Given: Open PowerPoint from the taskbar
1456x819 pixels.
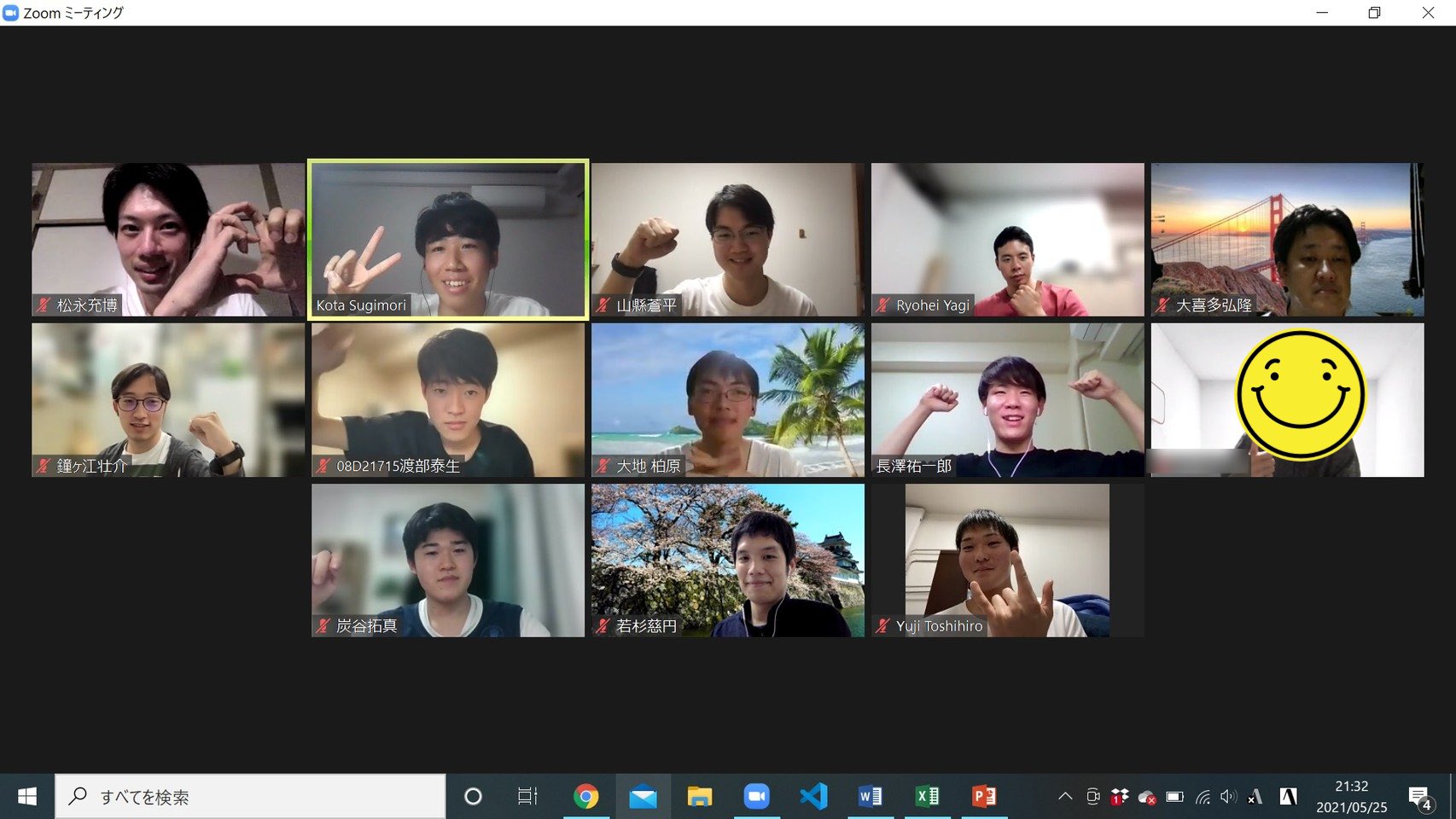Looking at the screenshot, I should tap(983, 797).
